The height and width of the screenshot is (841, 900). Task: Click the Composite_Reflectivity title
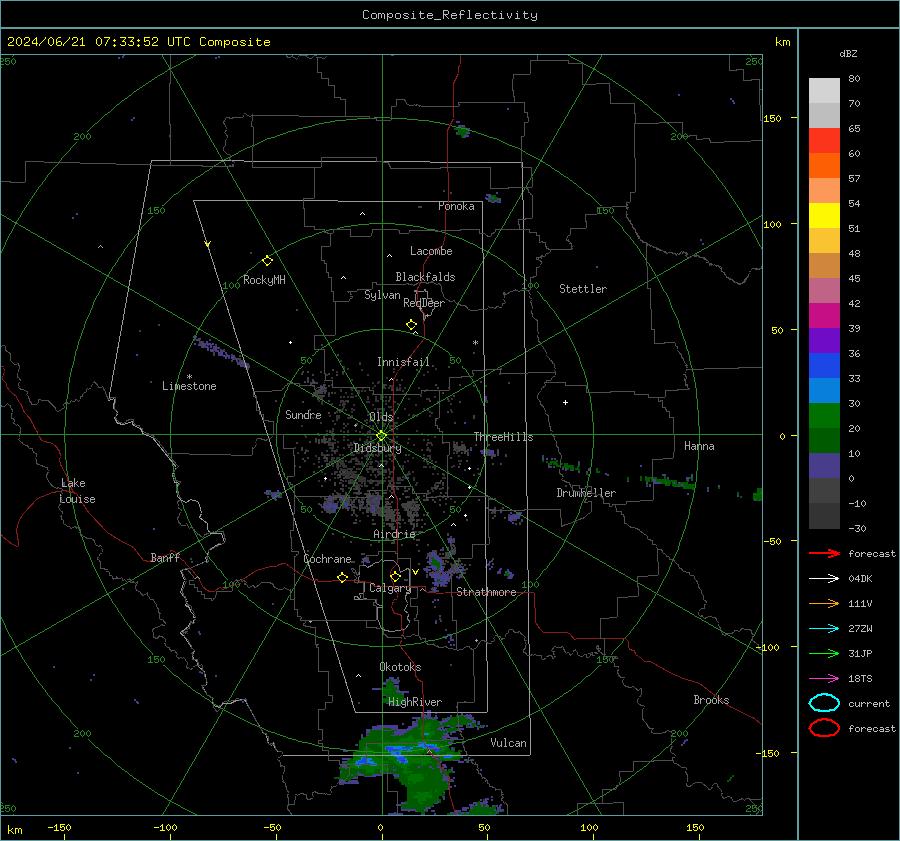click(x=449, y=15)
